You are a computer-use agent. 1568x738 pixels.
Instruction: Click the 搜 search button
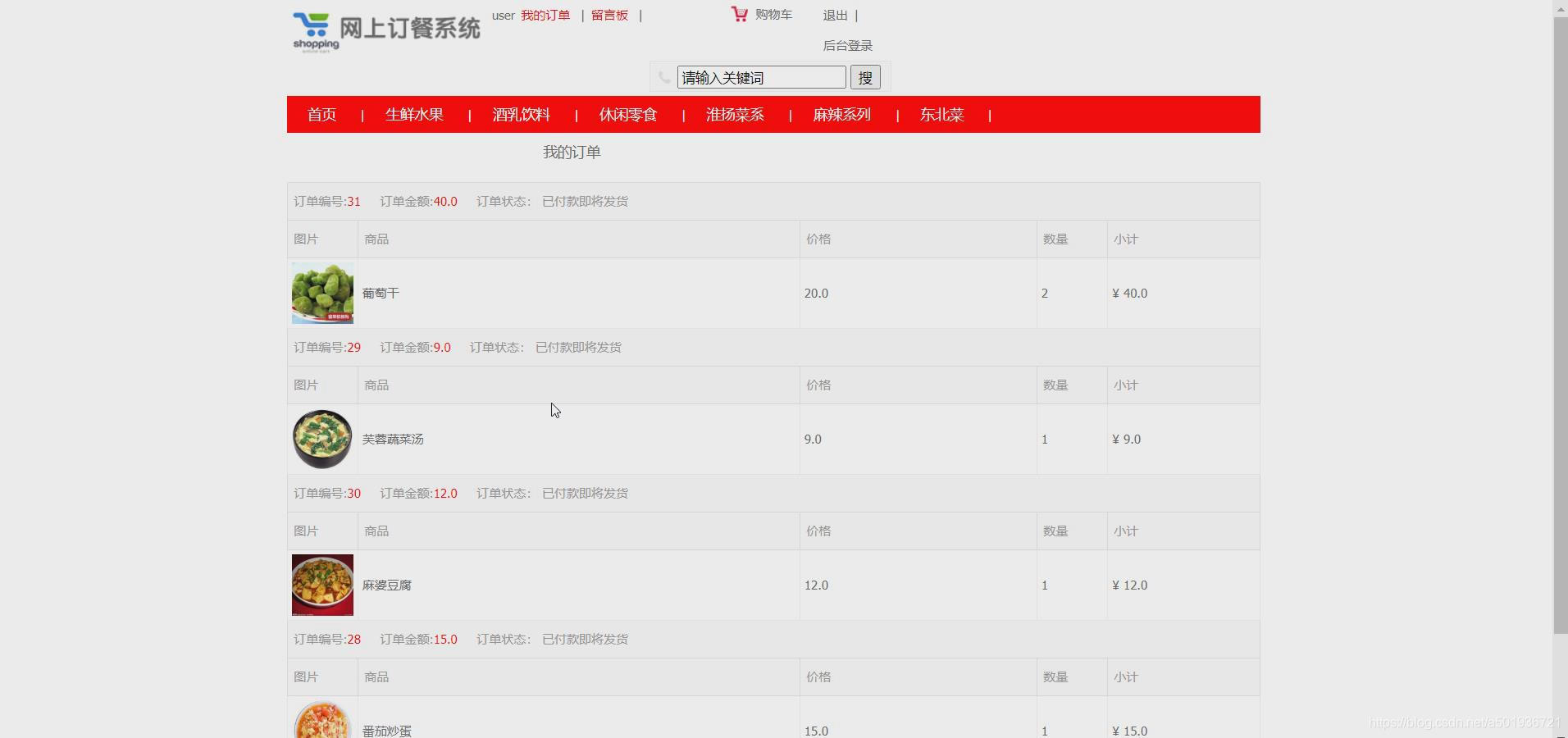pyautogui.click(x=865, y=77)
